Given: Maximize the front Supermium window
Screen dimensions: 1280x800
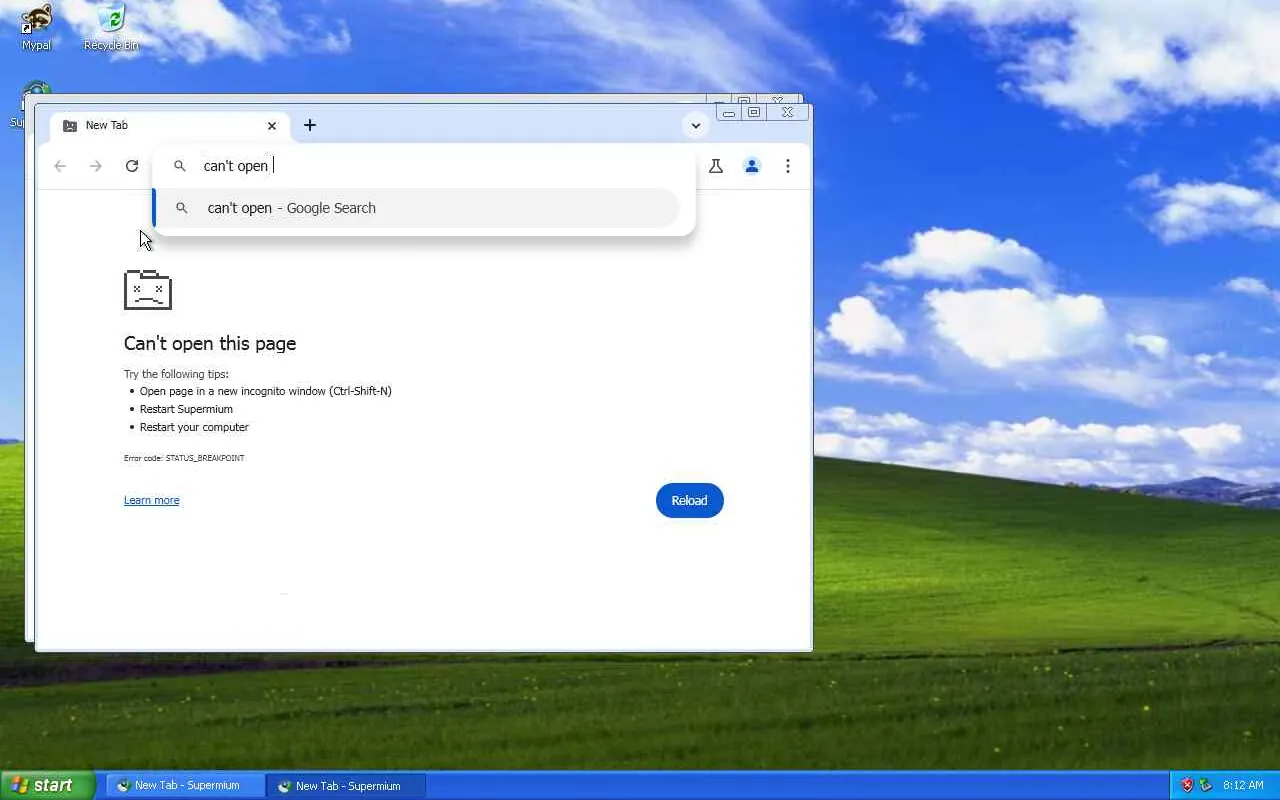Looking at the screenshot, I should click(x=755, y=113).
